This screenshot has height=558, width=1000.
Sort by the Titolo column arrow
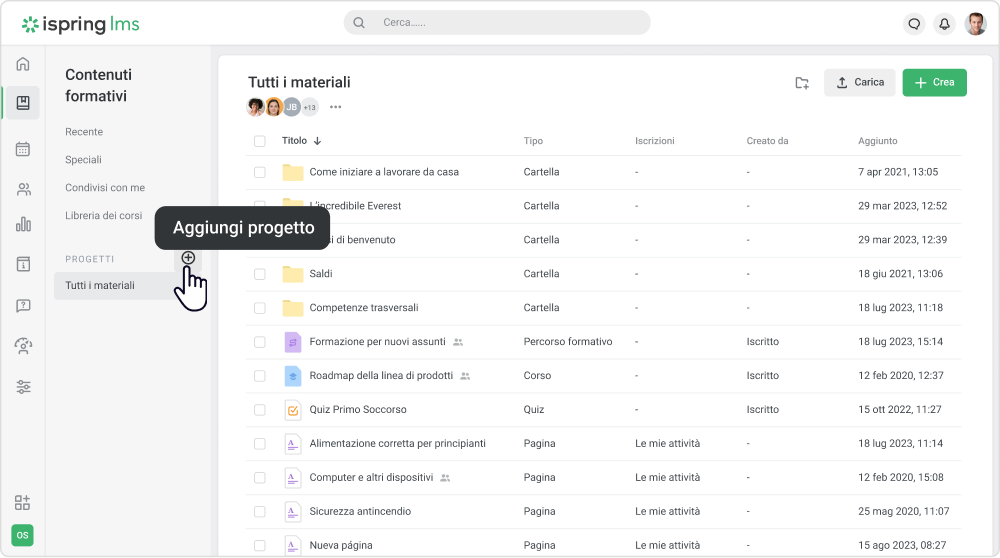coord(317,141)
